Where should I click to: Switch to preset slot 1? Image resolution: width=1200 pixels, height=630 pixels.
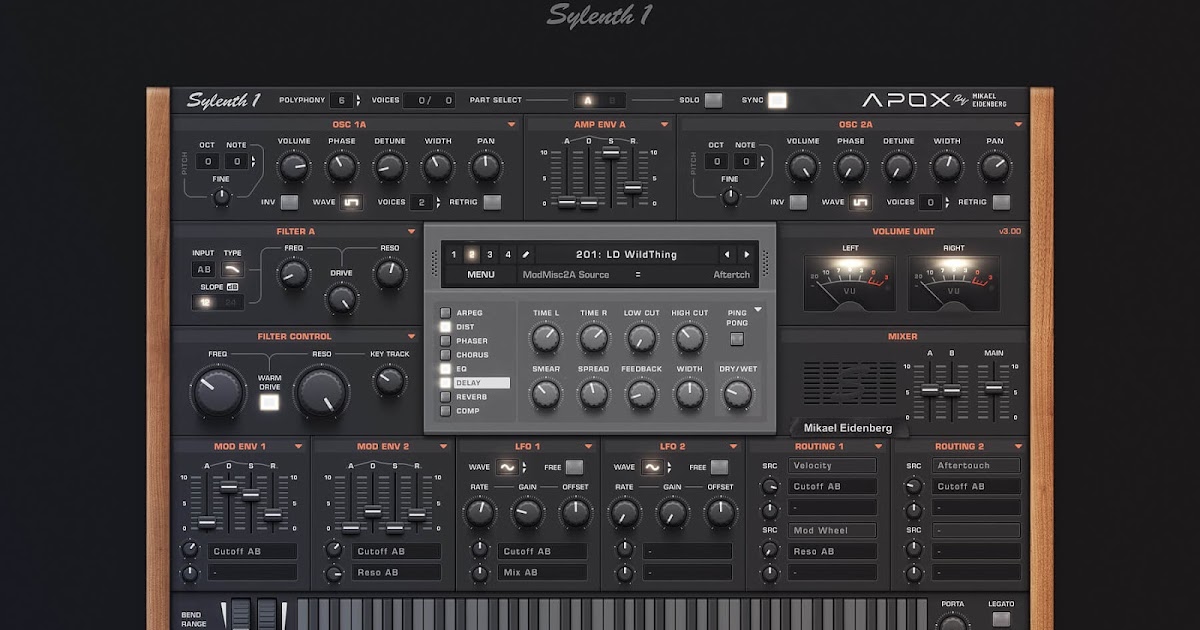coord(454,255)
